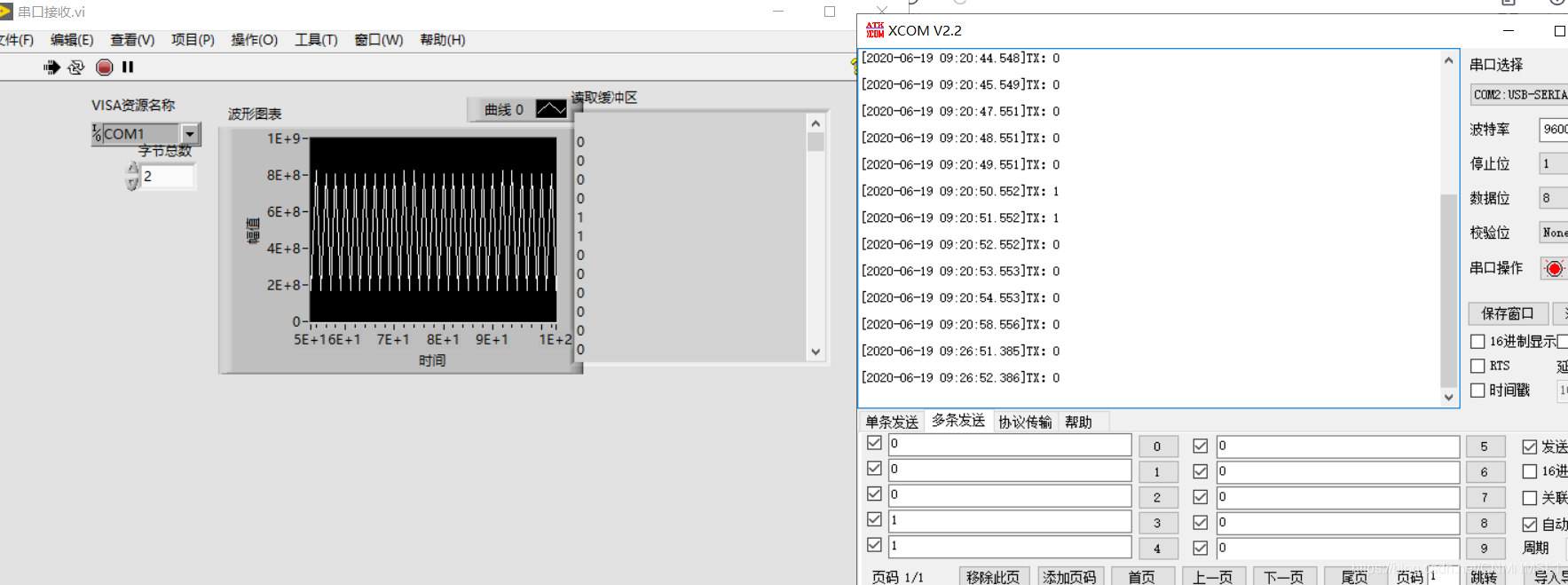Open the parity None dropdown
The width and height of the screenshot is (1568, 585).
pos(1553,233)
